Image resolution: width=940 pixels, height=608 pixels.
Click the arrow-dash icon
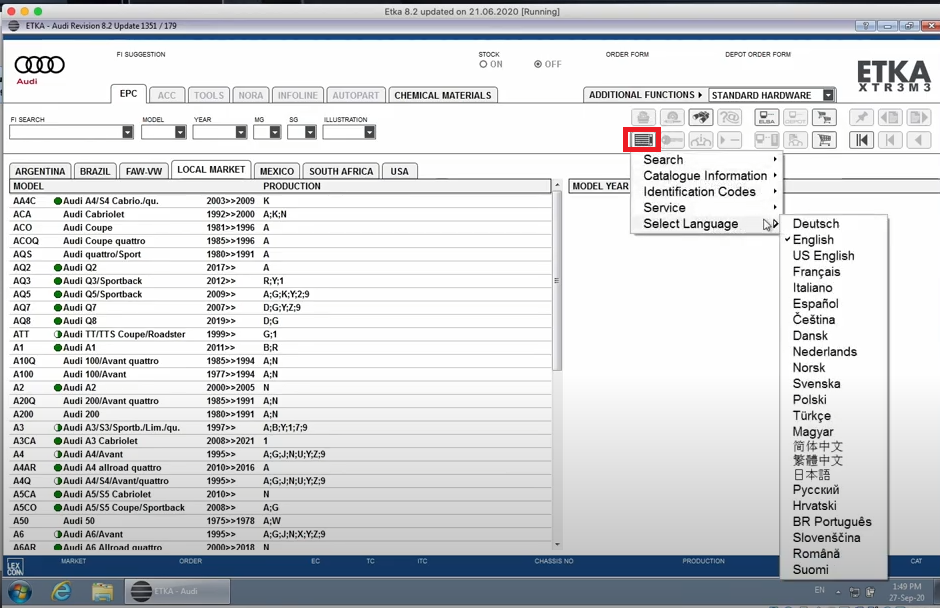point(730,140)
